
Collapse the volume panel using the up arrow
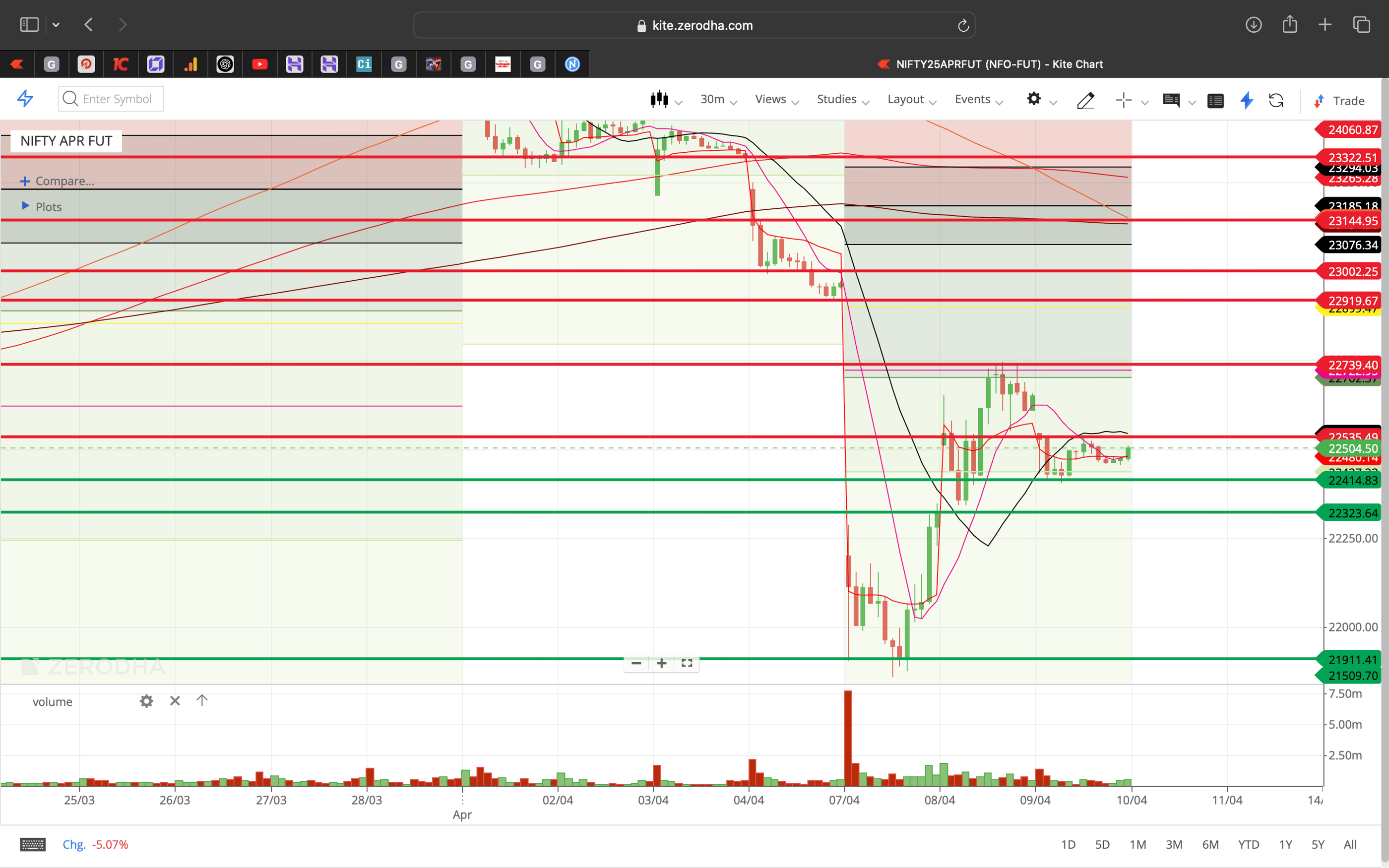[x=201, y=700]
